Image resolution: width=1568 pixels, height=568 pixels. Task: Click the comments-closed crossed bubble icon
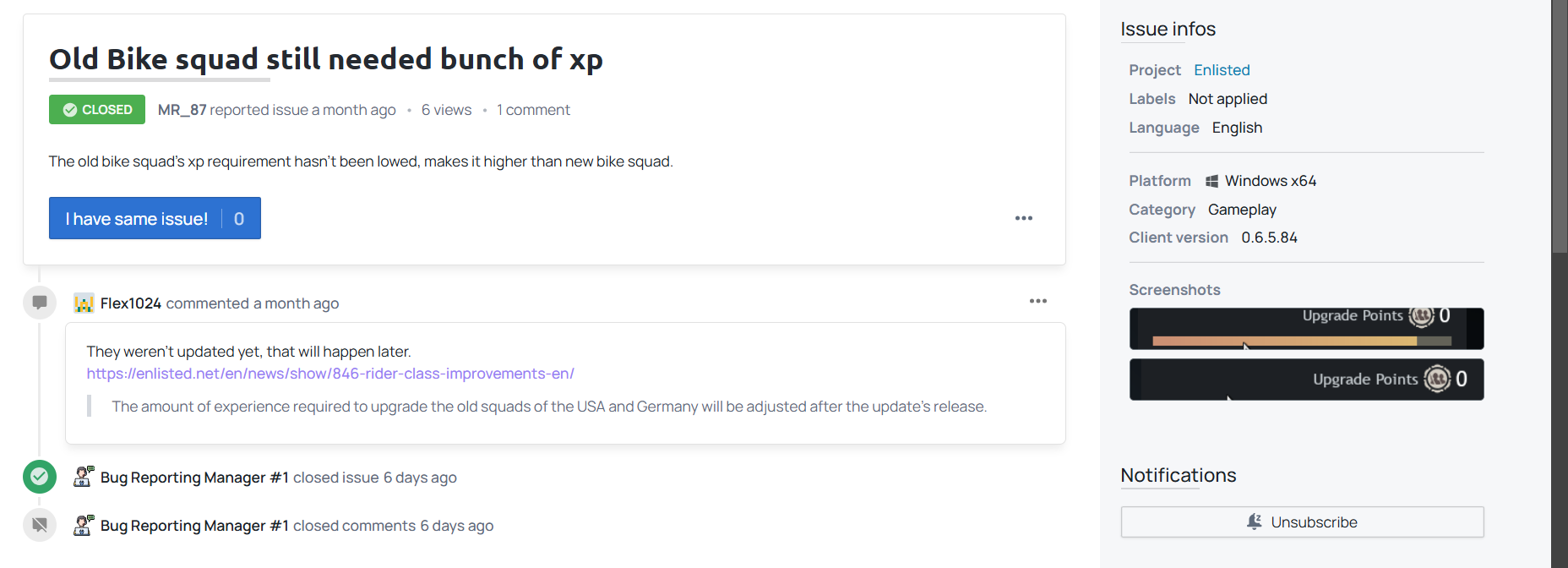(40, 525)
